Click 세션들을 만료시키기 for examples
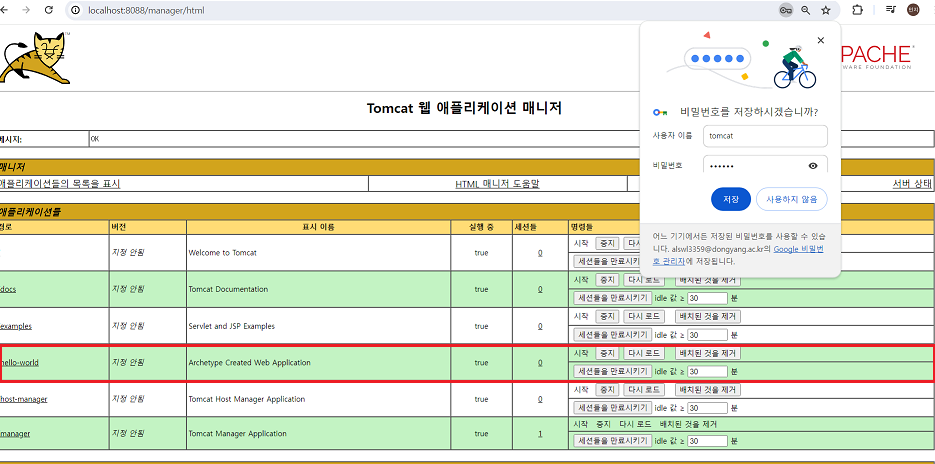This screenshot has width=935, height=464. [x=612, y=335]
